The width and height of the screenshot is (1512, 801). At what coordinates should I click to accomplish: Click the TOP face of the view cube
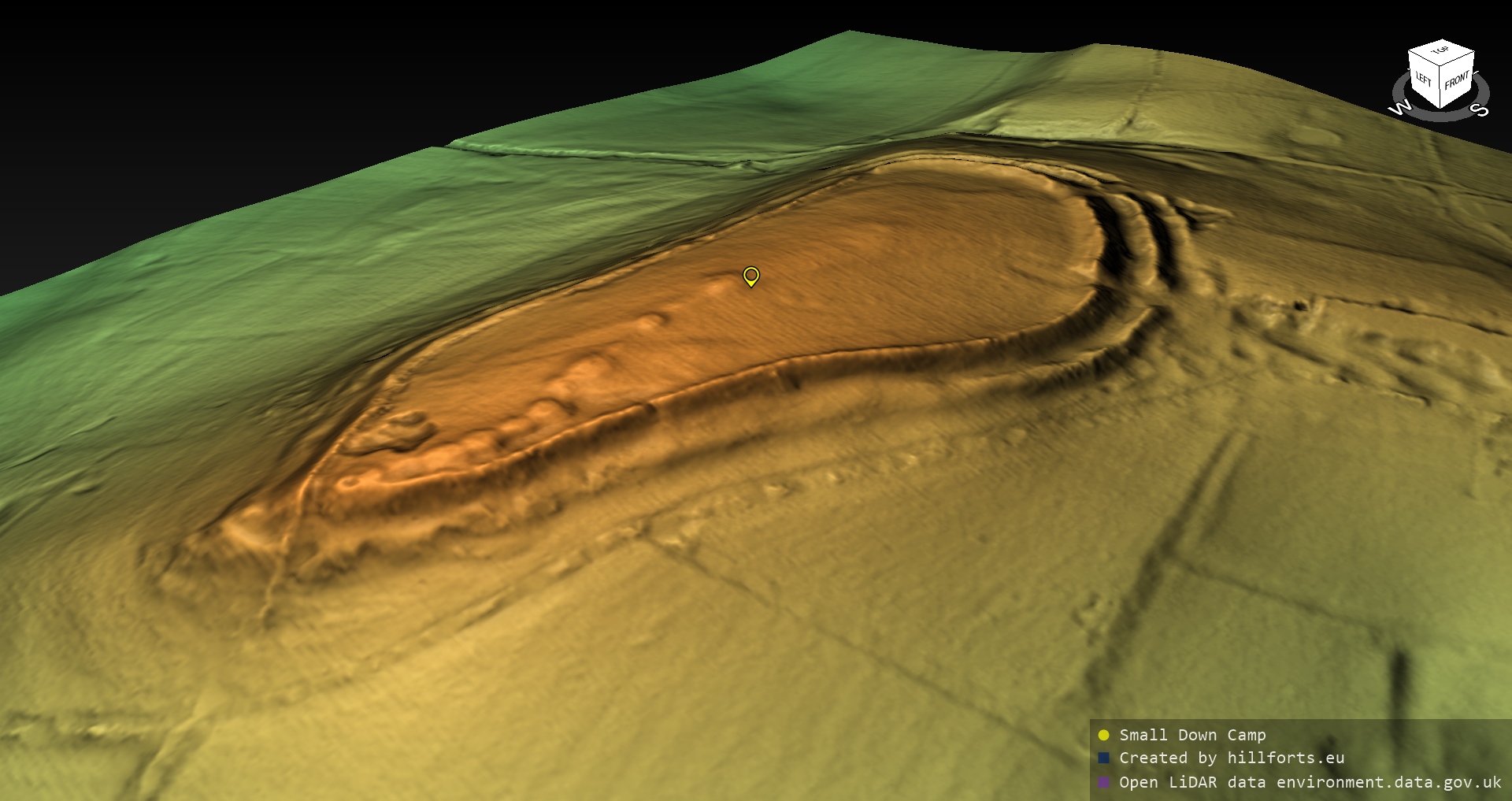point(1440,50)
